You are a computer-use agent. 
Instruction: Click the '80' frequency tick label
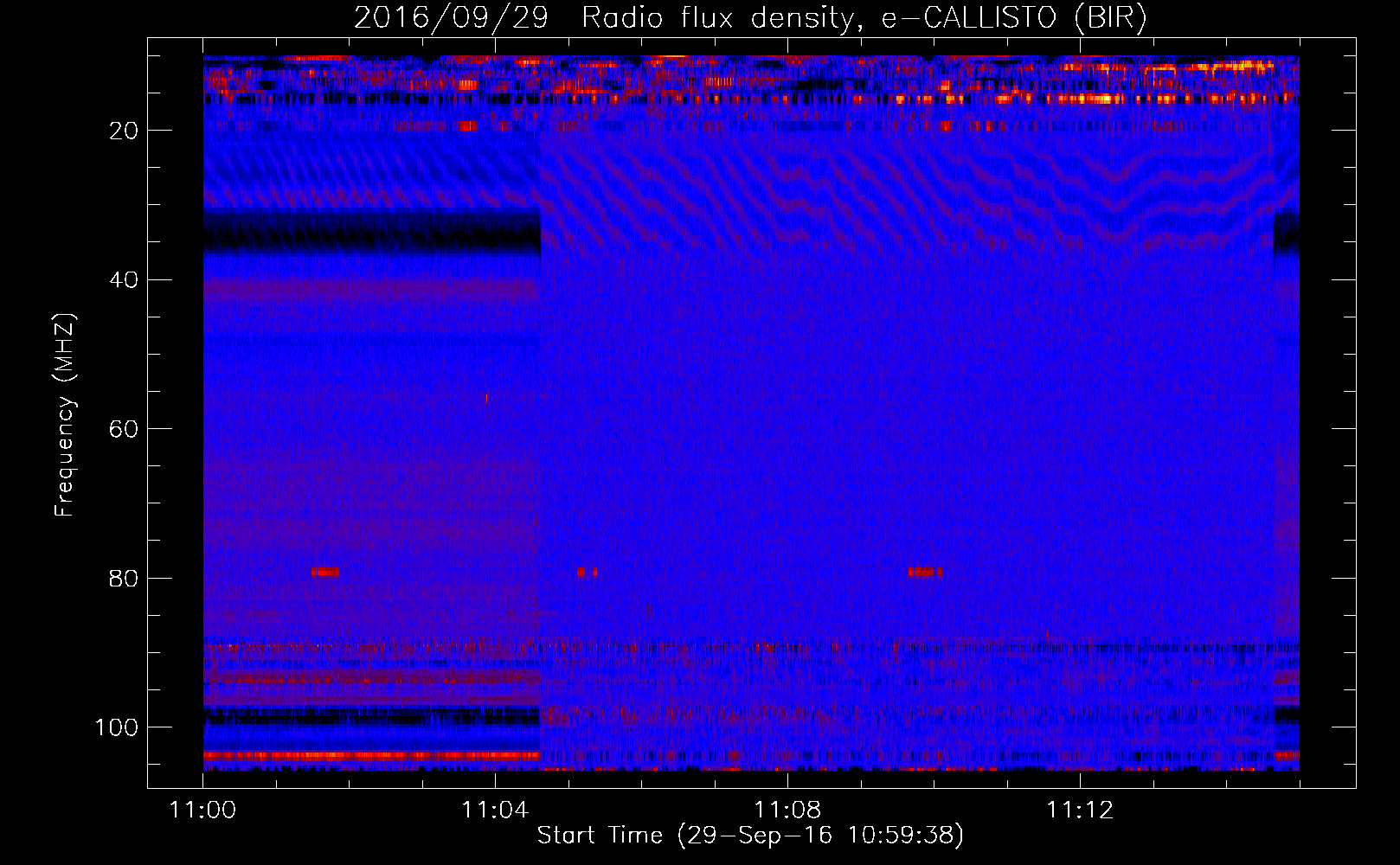(x=124, y=579)
